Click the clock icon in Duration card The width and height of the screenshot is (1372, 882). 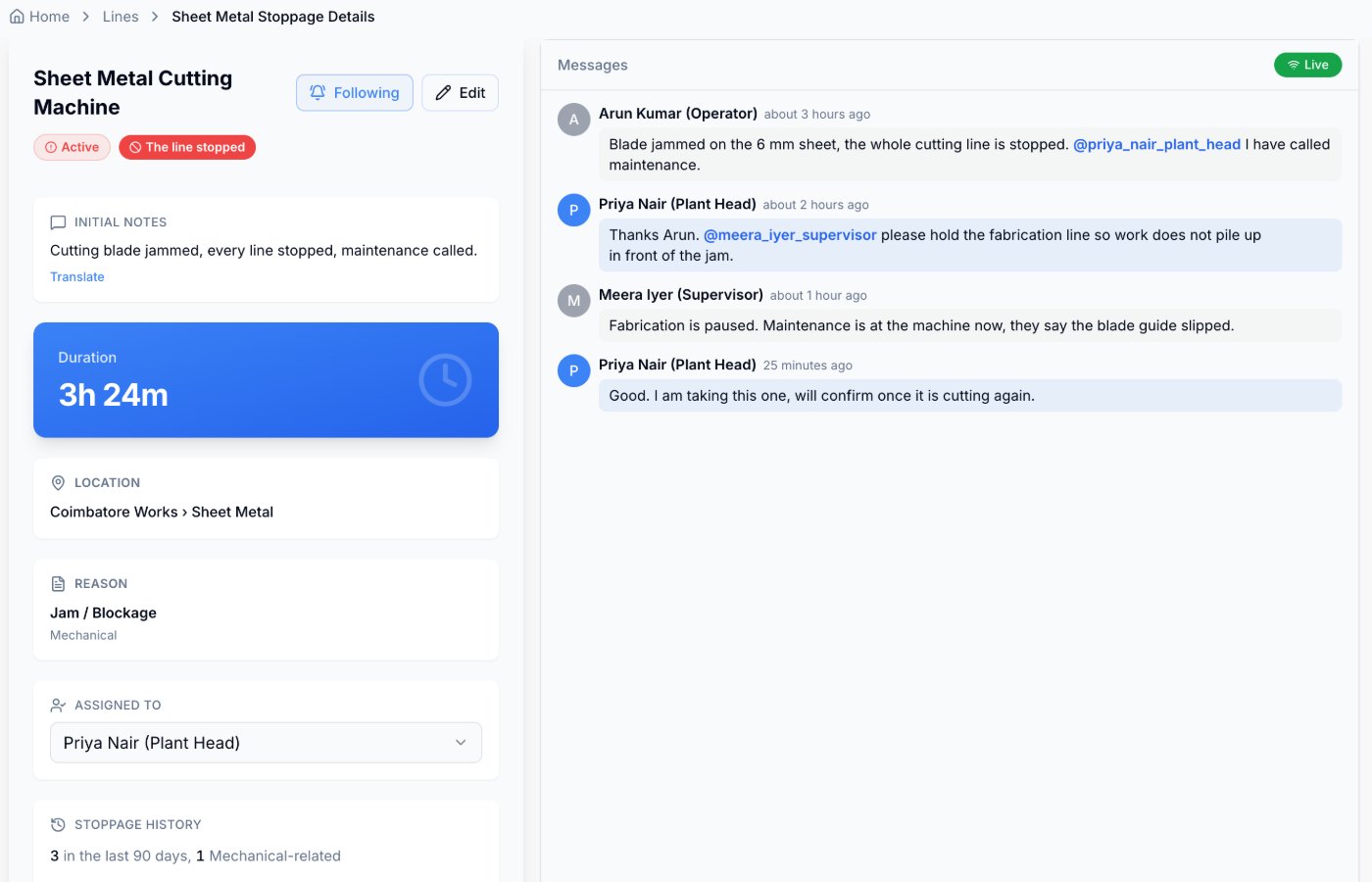tap(445, 380)
